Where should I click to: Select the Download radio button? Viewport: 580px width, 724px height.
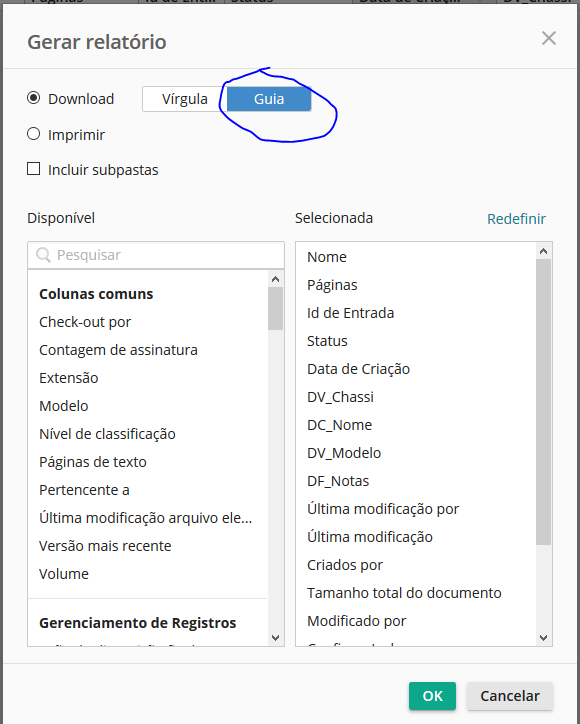point(33,98)
